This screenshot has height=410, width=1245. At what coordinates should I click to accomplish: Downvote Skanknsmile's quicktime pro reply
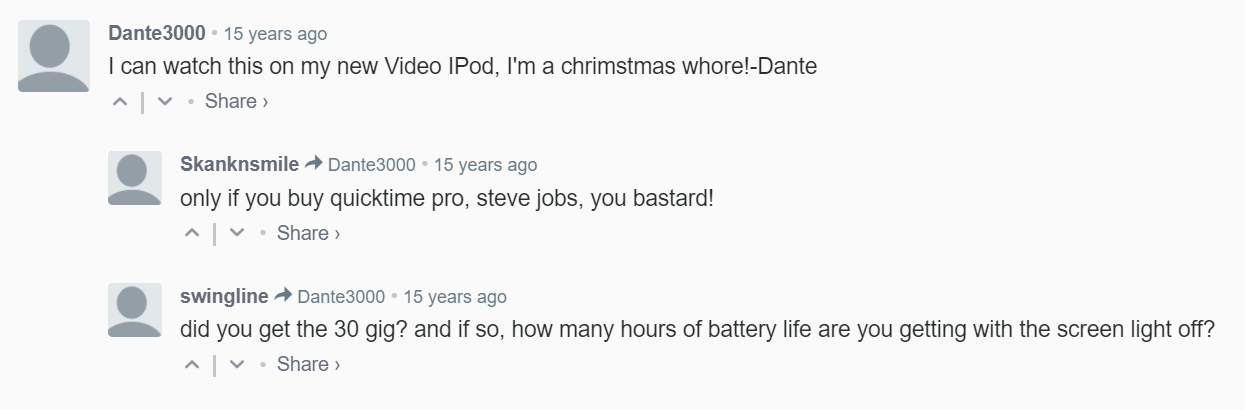[237, 233]
